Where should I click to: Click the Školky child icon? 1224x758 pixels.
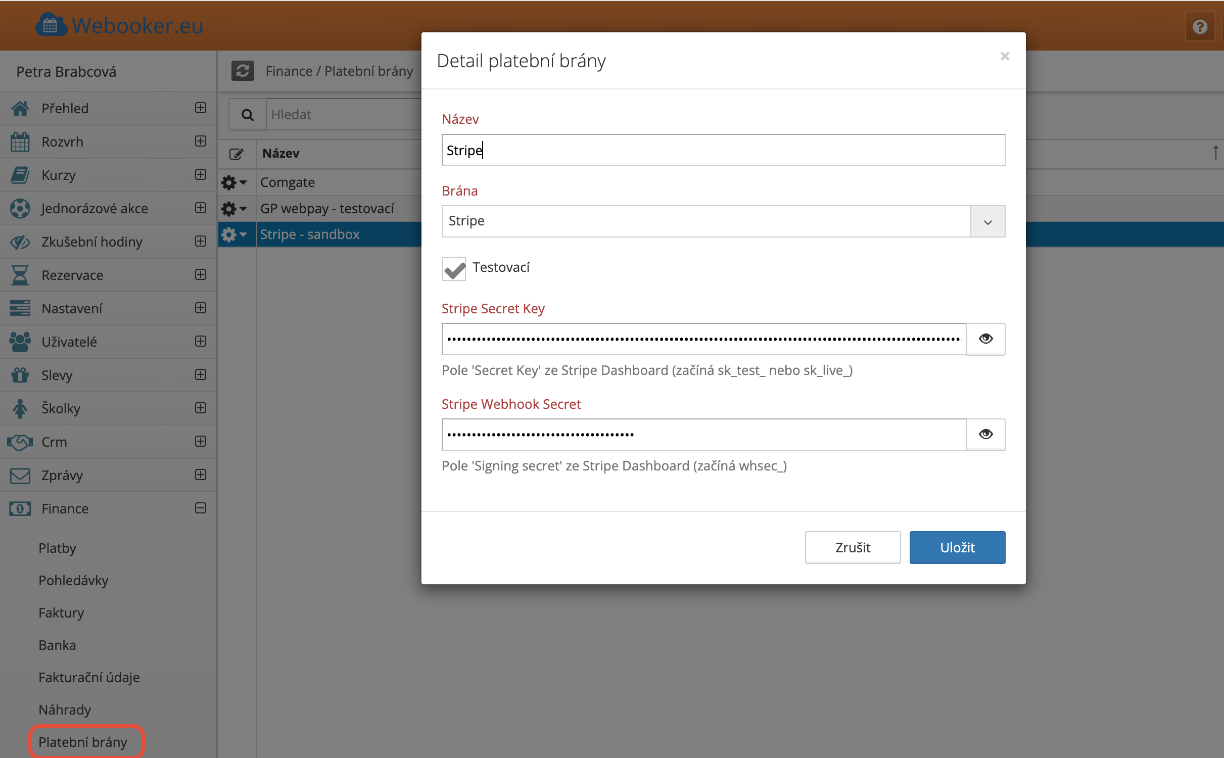coord(20,409)
